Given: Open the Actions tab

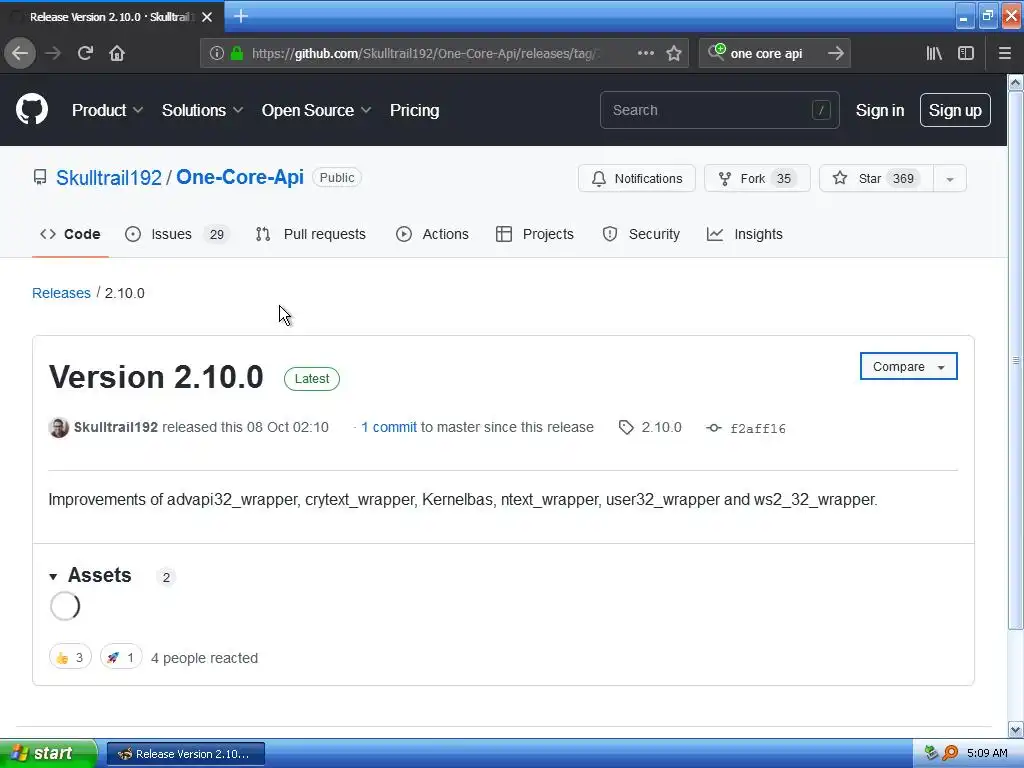Looking at the screenshot, I should [432, 234].
